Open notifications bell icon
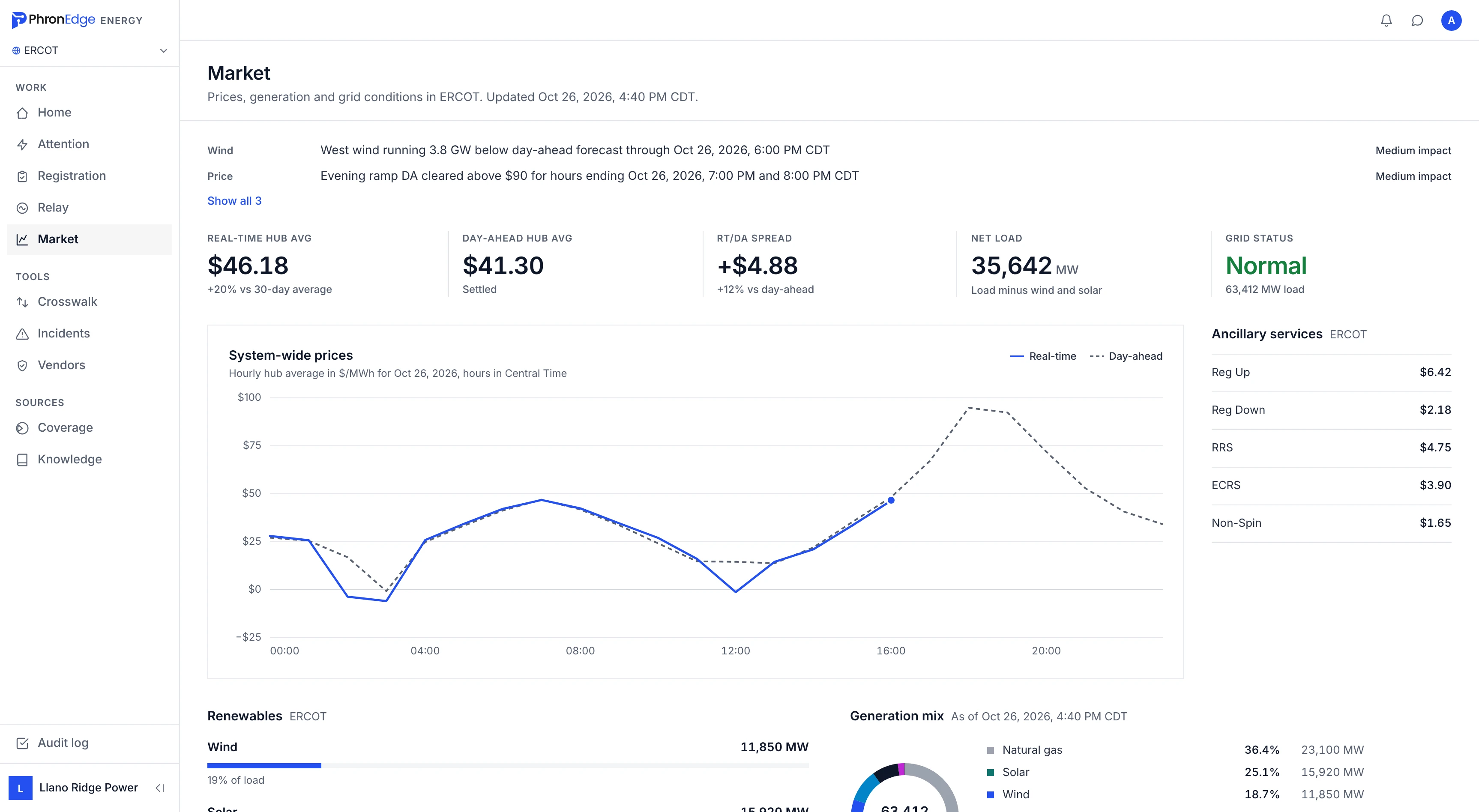The image size is (1479, 812). coord(1386,21)
